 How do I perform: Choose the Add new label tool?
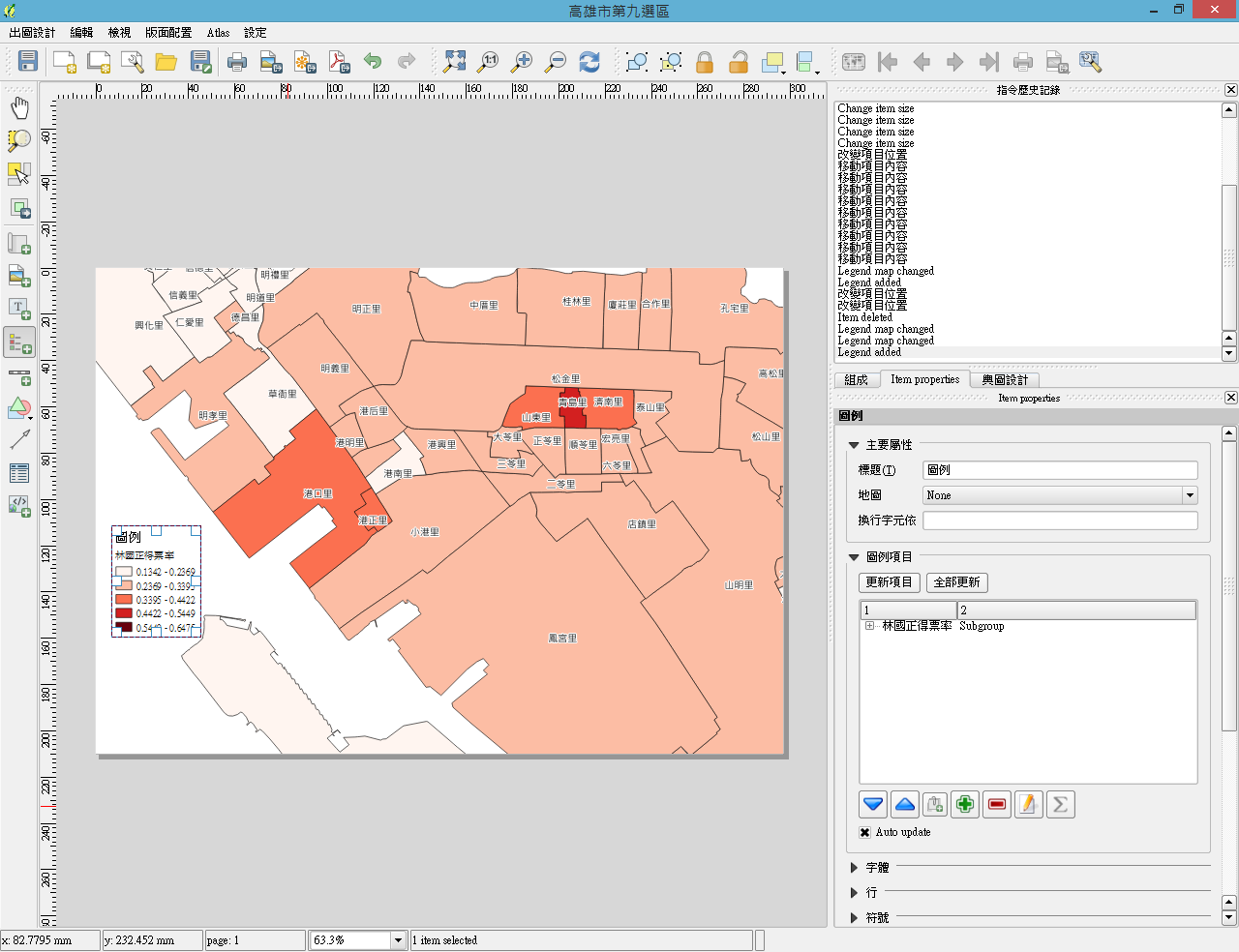(x=19, y=309)
